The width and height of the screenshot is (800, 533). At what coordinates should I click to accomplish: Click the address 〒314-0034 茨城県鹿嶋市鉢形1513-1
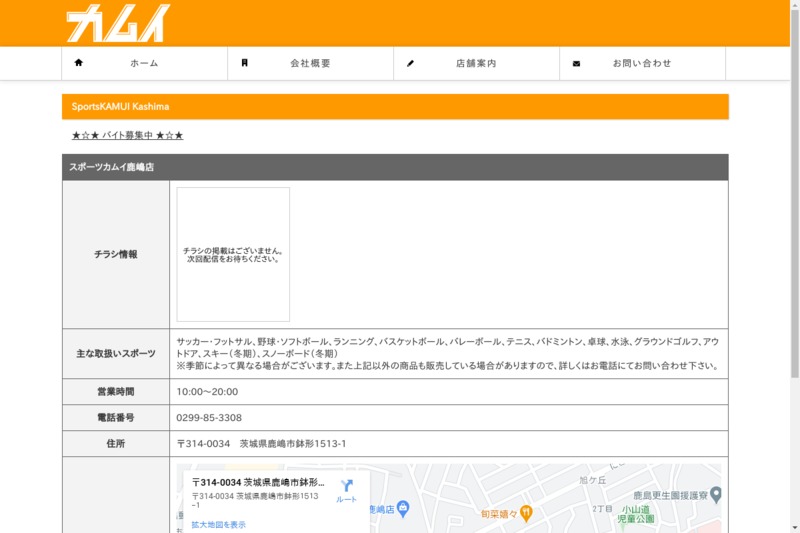pos(261,444)
